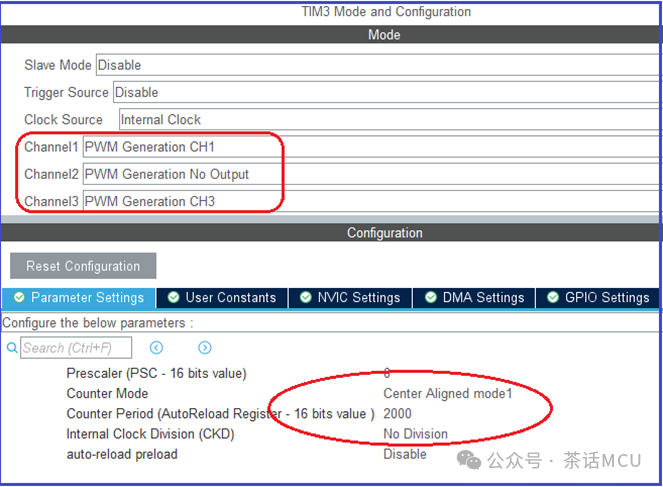Screen dimensions: 663x487
Task: Open Channel1 PWM Generation CH1 dropdown
Action: (180, 147)
